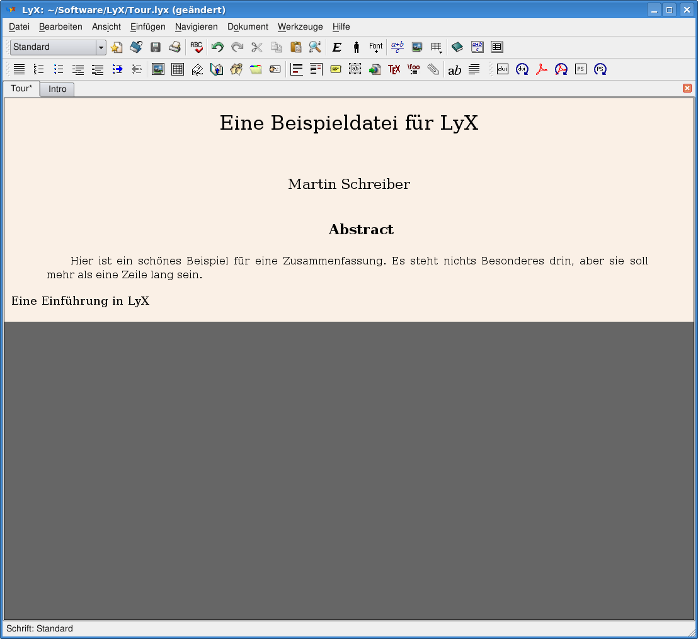Open paragraph settings lines icon
This screenshot has height=639, width=698.
tap(474, 69)
